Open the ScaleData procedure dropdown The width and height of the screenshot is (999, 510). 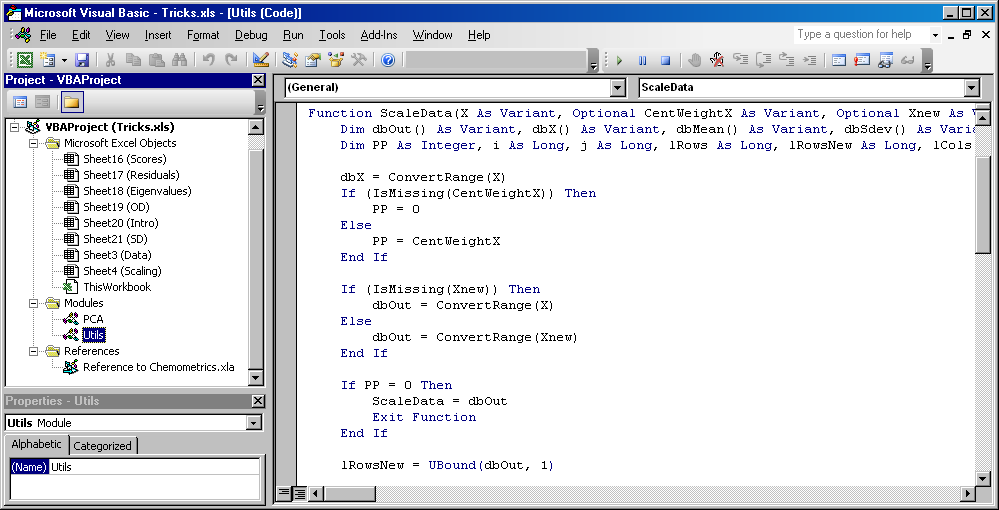(972, 88)
